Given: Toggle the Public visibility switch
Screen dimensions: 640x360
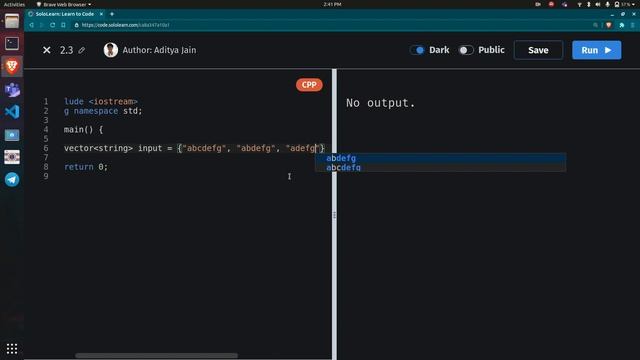Looking at the screenshot, I should (466, 50).
